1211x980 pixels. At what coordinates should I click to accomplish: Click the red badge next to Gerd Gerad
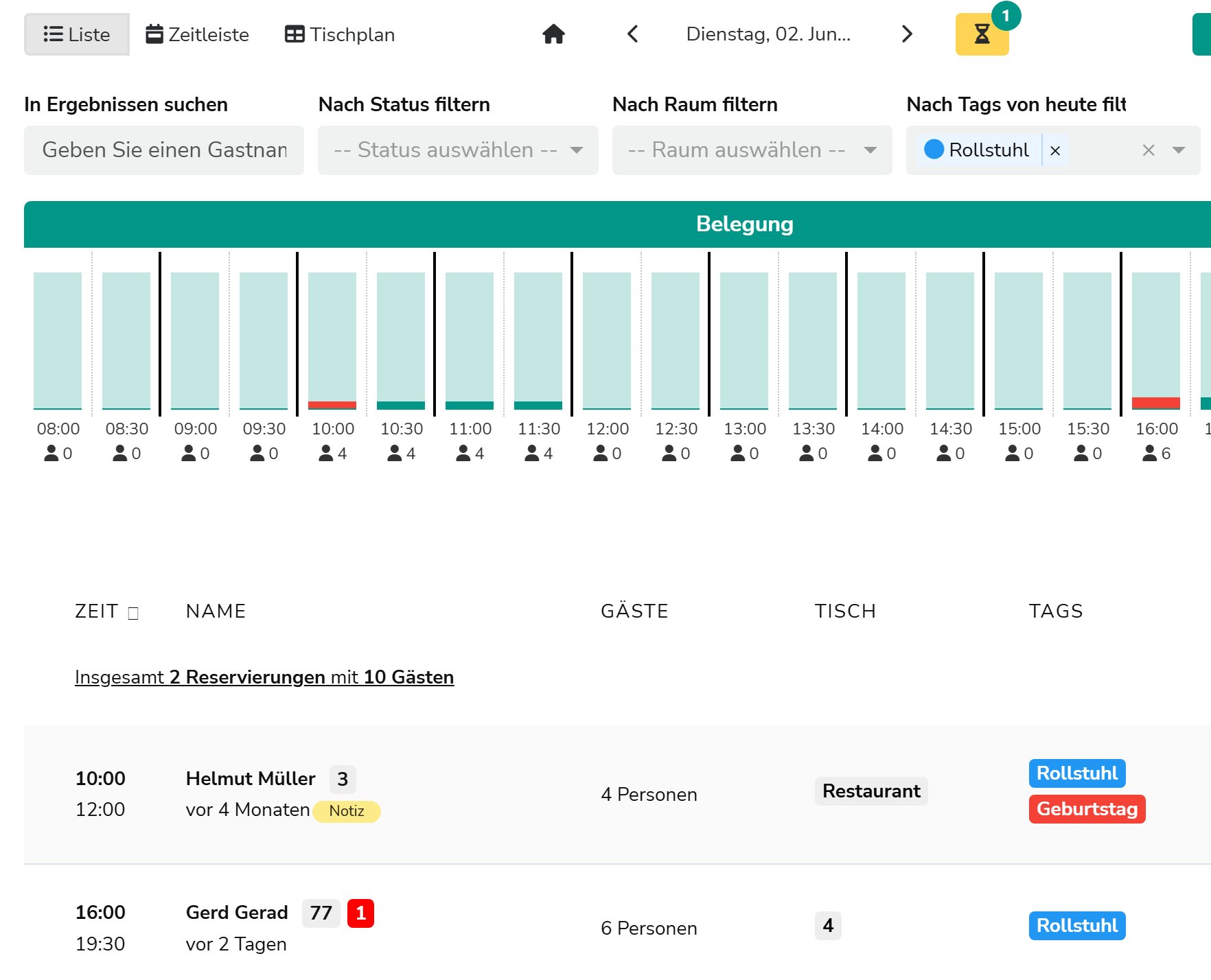pyautogui.click(x=360, y=913)
